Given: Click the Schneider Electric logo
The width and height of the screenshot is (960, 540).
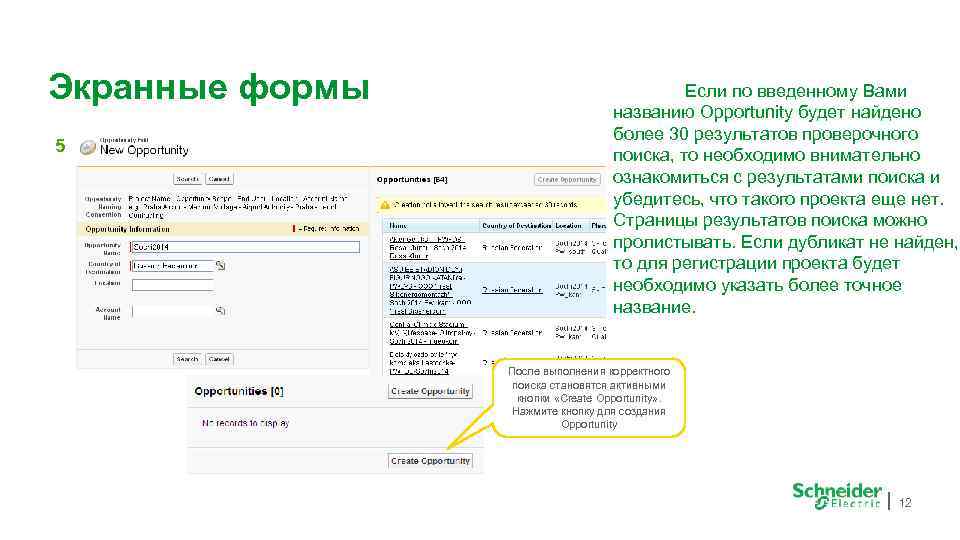Looking at the screenshot, I should (836, 496).
